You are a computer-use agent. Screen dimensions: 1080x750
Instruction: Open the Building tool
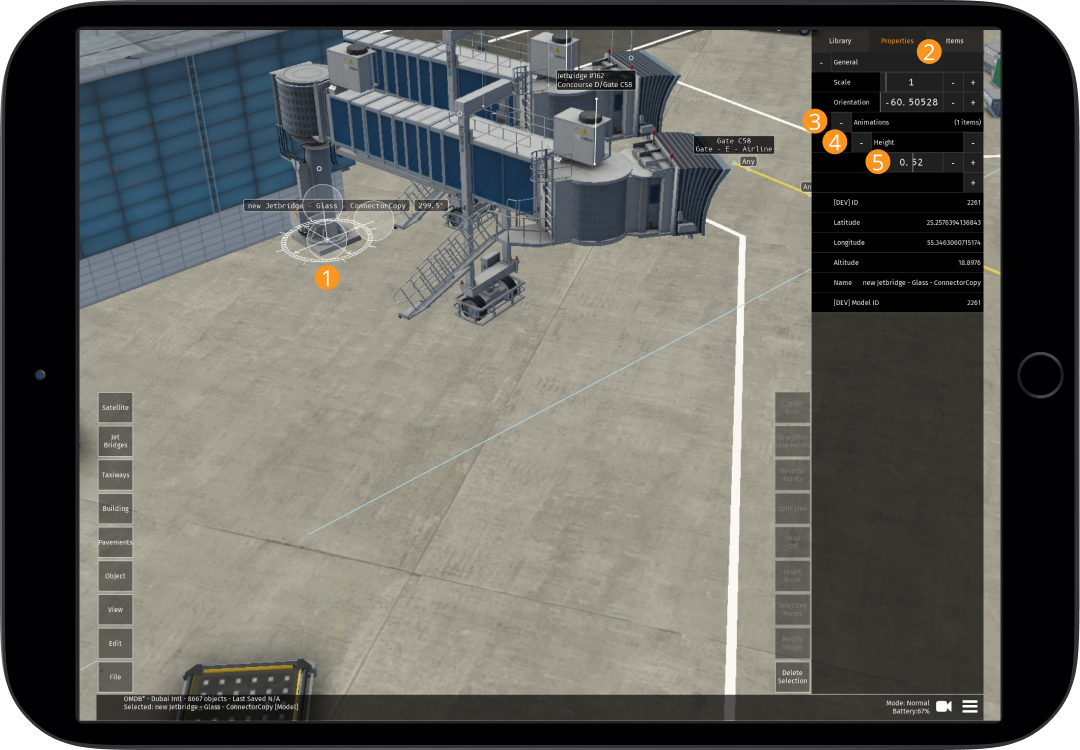tap(115, 508)
